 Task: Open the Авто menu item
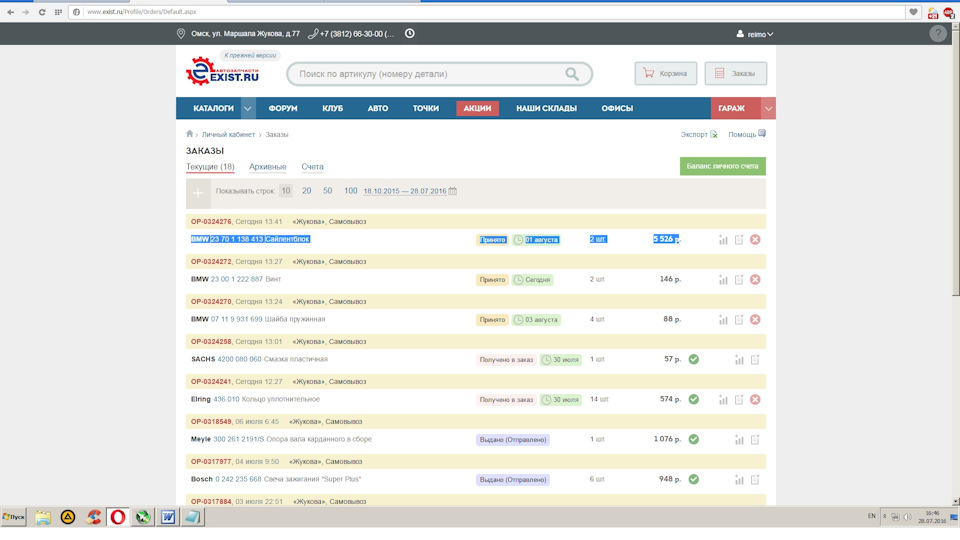click(378, 108)
